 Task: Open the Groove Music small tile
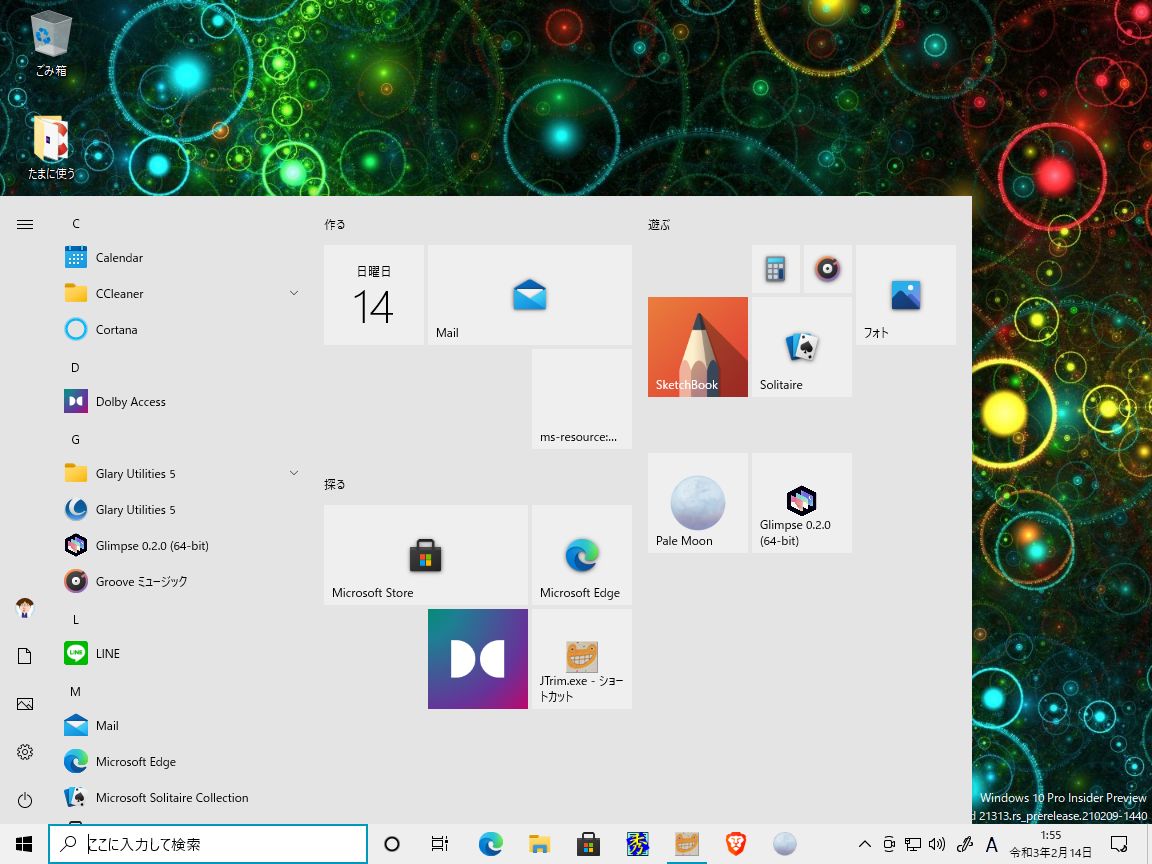(x=827, y=269)
